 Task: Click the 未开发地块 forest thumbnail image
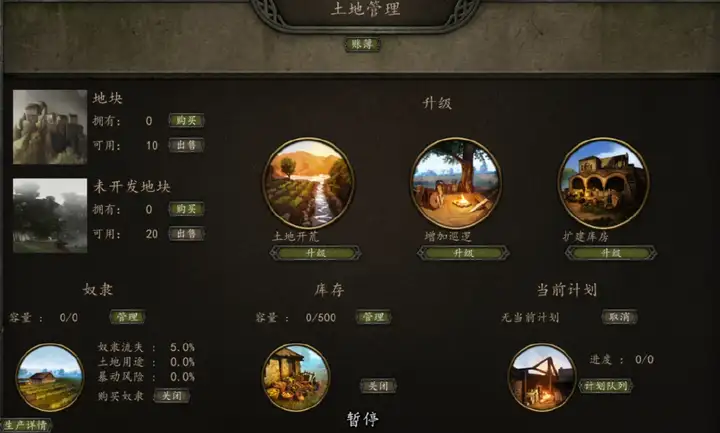[x=50, y=215]
